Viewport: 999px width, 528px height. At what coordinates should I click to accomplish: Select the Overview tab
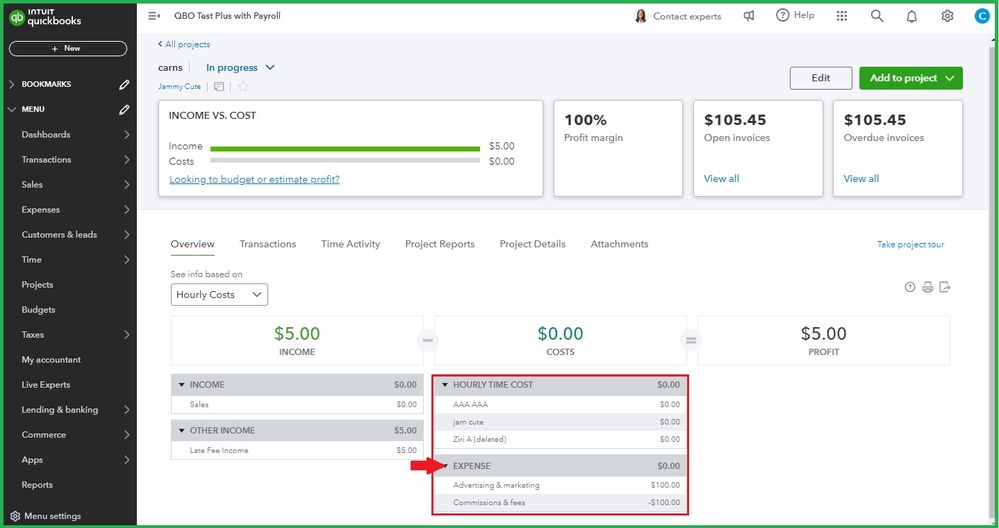(x=192, y=244)
